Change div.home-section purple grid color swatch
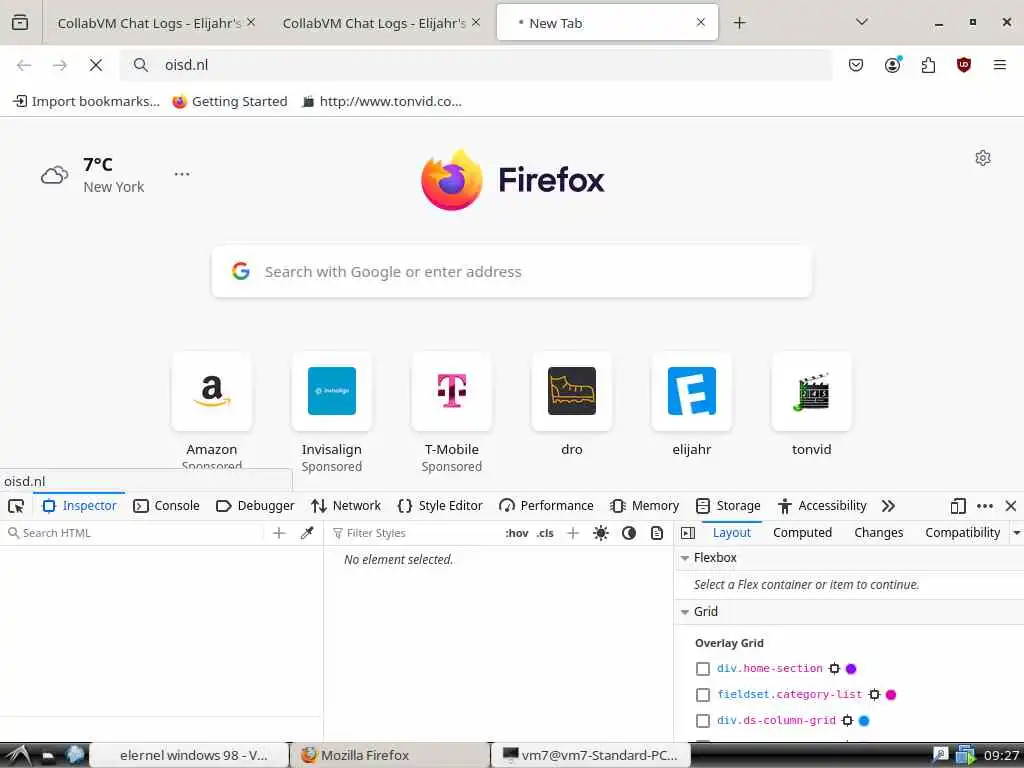The height and width of the screenshot is (768, 1024). [851, 668]
